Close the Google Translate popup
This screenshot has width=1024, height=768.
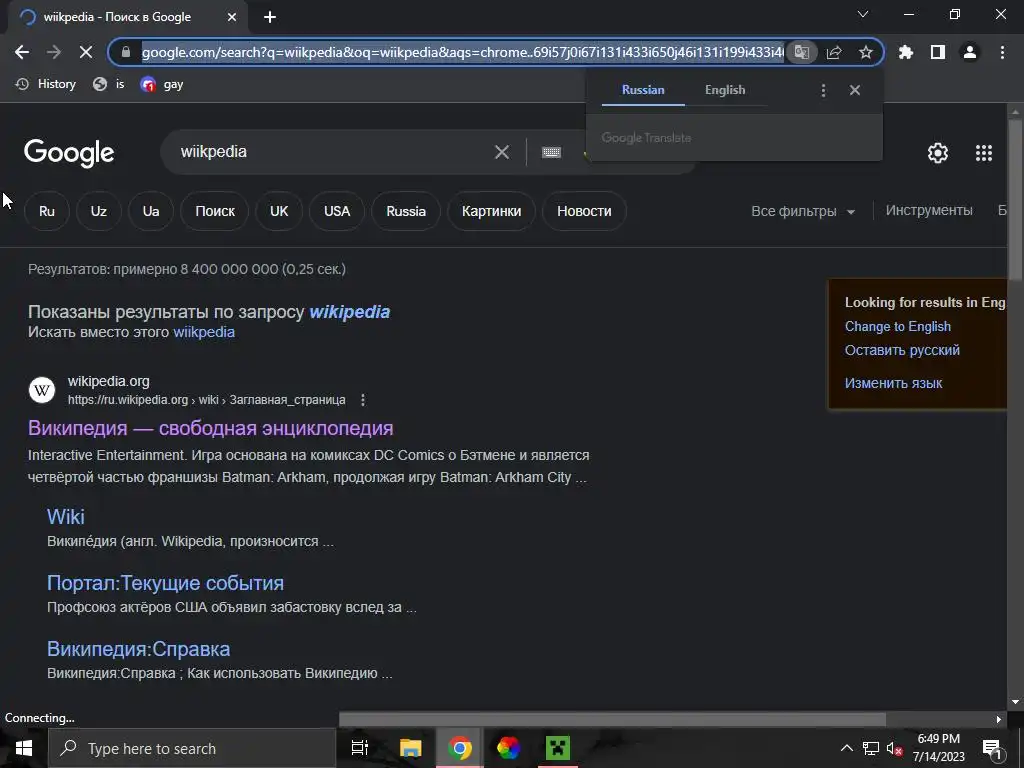(x=855, y=90)
